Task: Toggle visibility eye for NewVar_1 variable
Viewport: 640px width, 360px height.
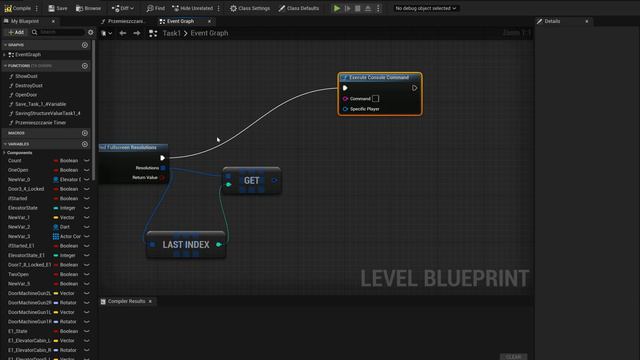Action: coord(87,218)
